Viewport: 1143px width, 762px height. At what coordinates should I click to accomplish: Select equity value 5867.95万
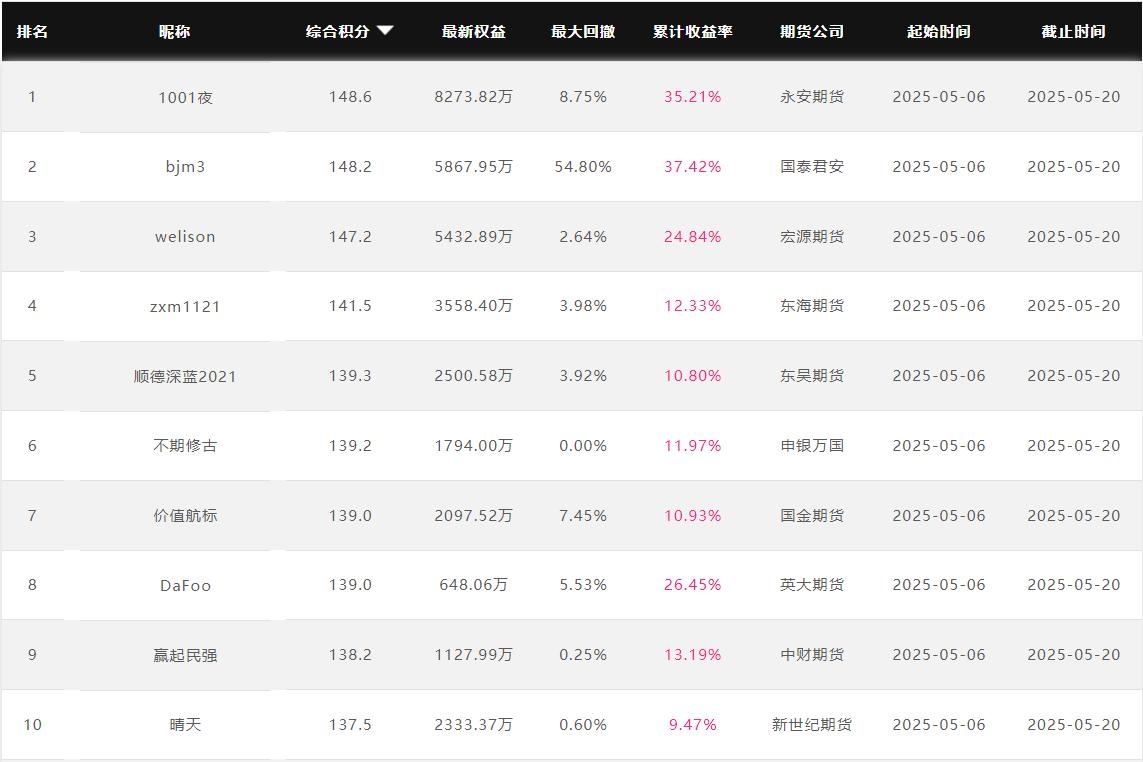pos(474,167)
